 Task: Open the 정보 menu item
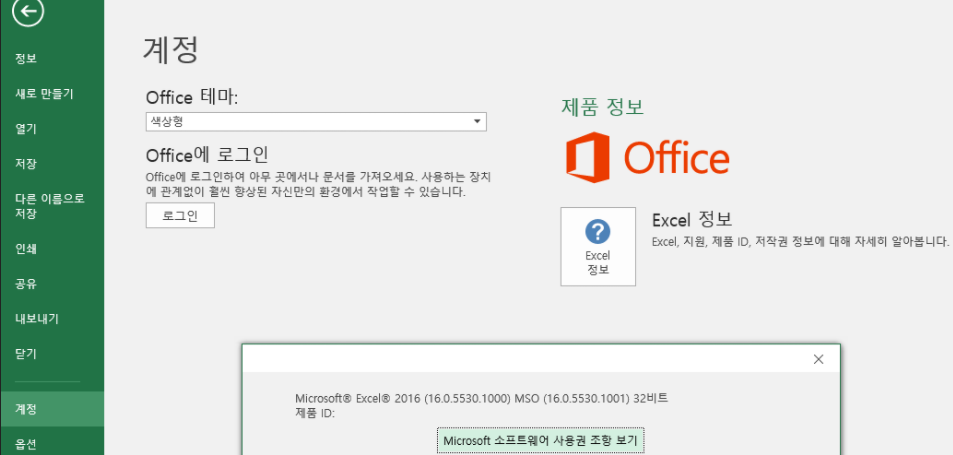click(26, 58)
